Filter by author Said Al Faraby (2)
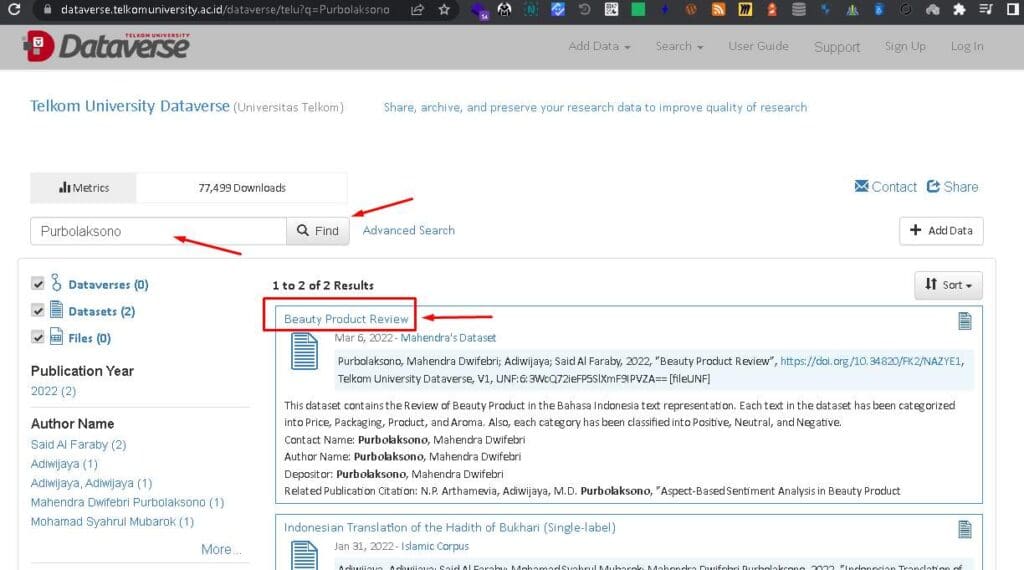 tap(78, 445)
